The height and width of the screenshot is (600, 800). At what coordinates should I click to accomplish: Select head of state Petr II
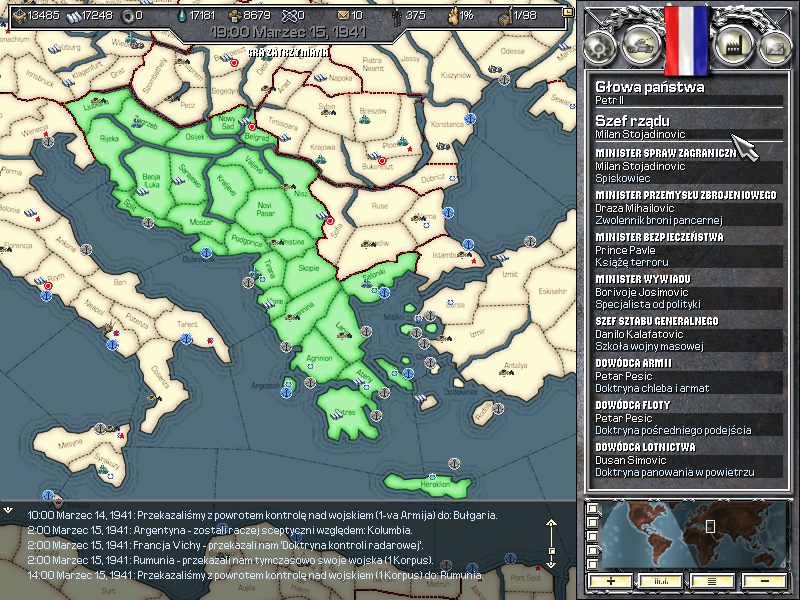pos(688,101)
